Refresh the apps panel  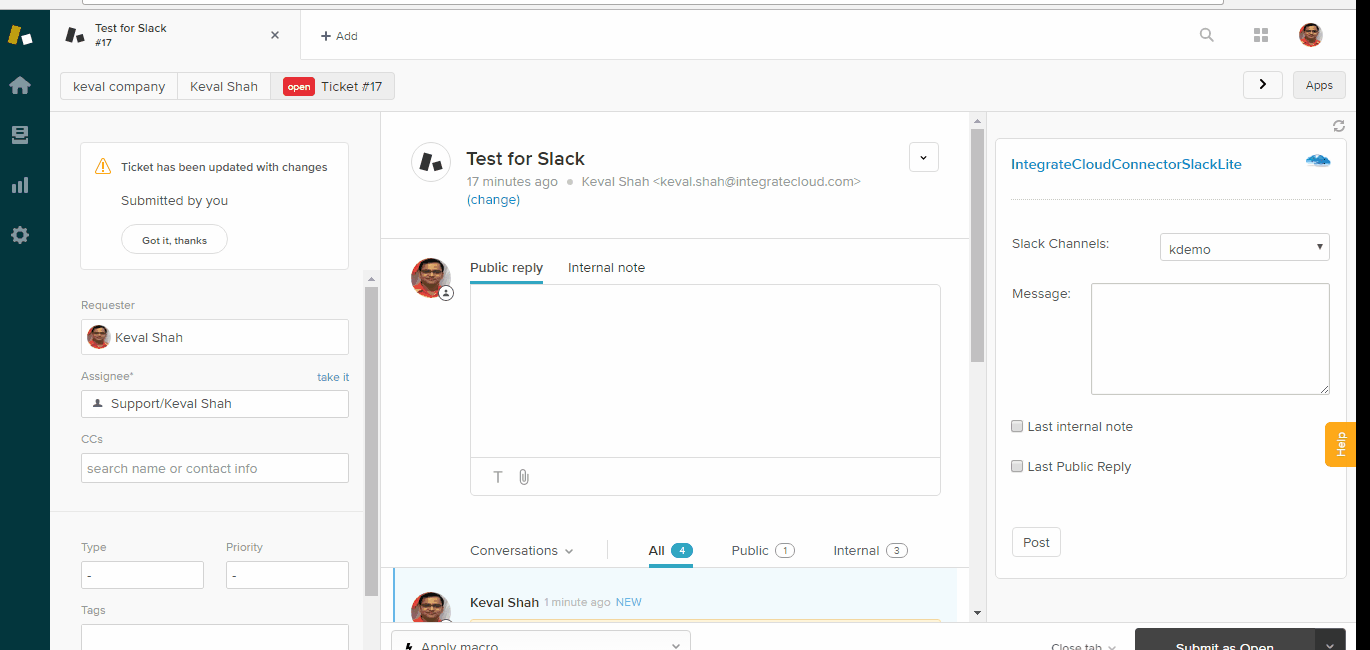(x=1339, y=126)
